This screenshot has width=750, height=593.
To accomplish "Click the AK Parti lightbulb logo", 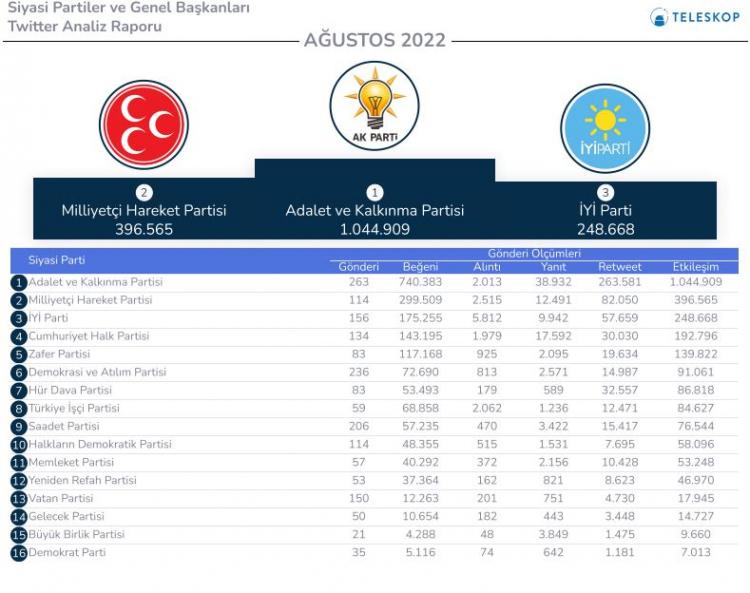I will tap(375, 106).
